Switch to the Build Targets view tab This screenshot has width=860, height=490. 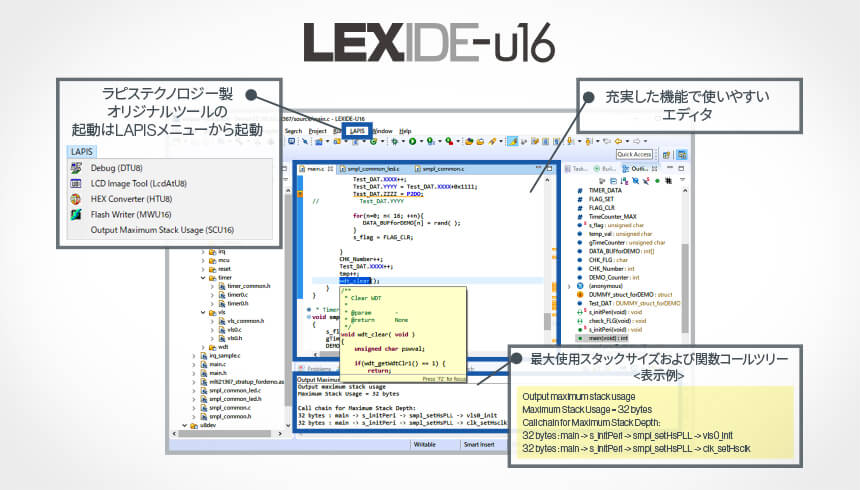(x=605, y=169)
